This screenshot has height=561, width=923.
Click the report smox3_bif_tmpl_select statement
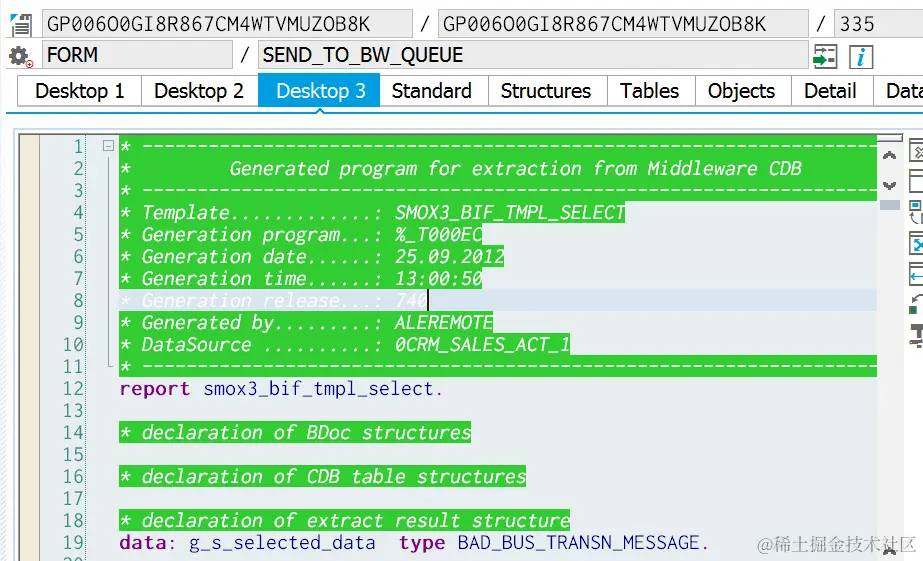point(281,389)
